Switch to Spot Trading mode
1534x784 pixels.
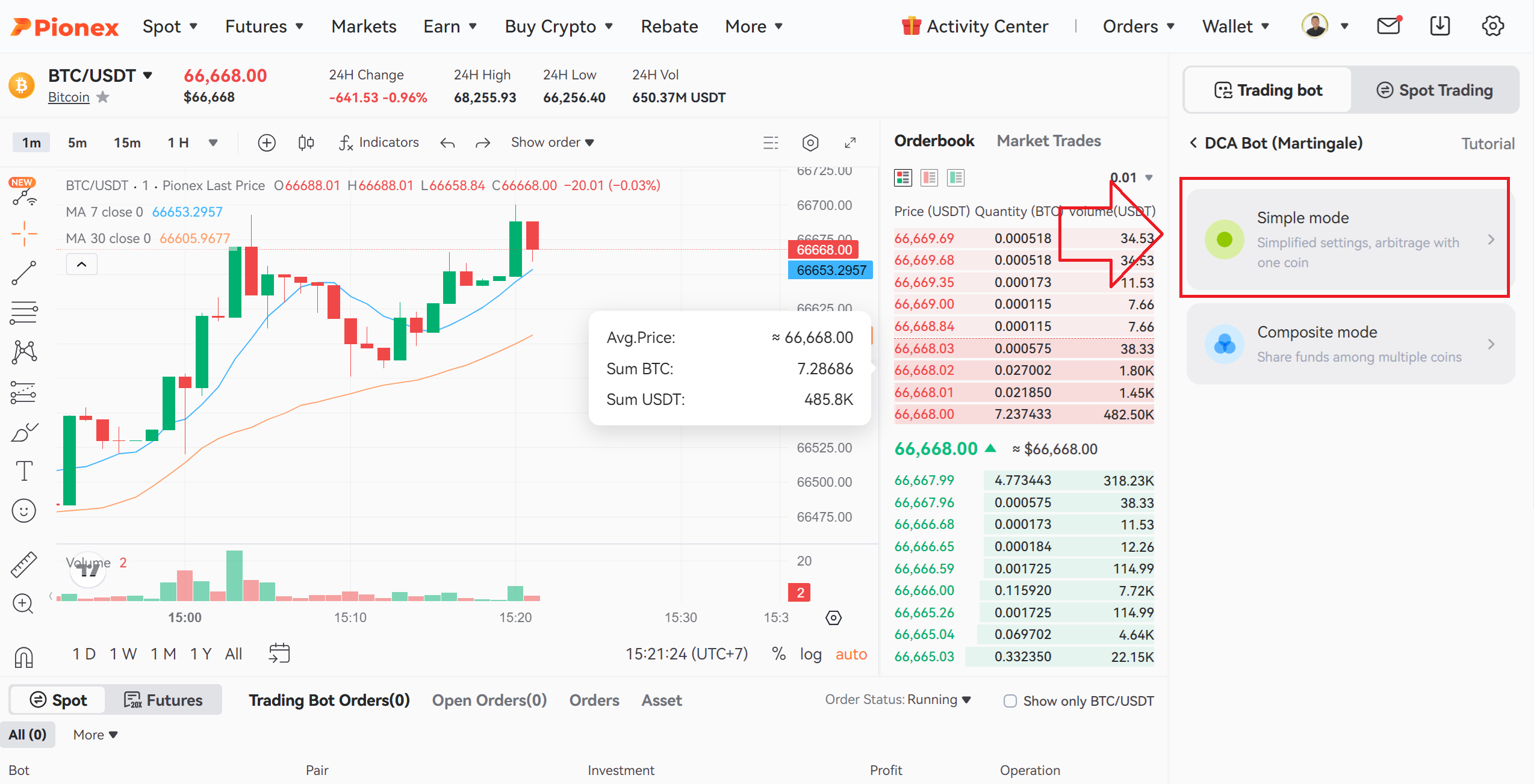[x=1435, y=90]
